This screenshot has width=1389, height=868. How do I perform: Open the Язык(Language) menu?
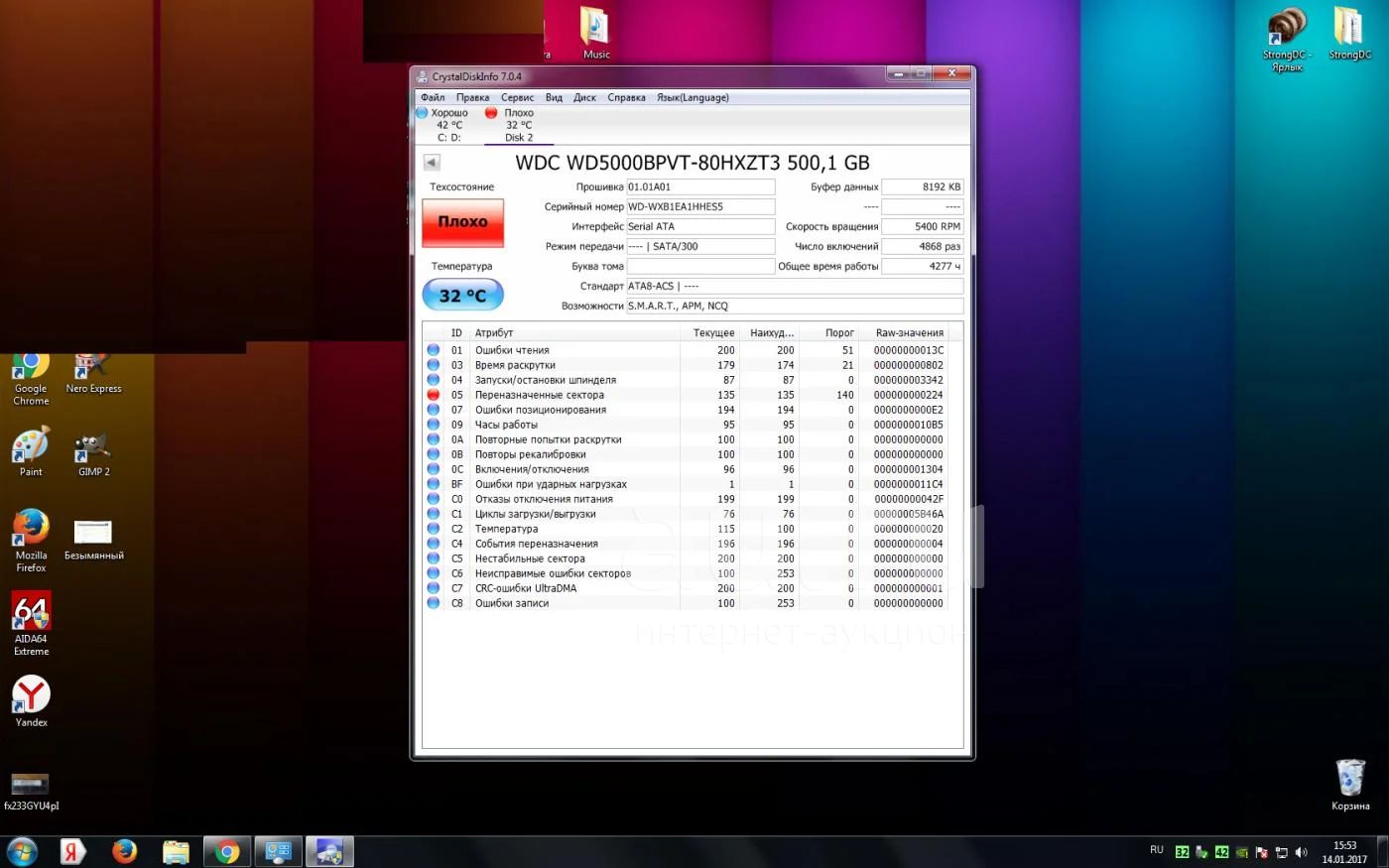[x=693, y=97]
